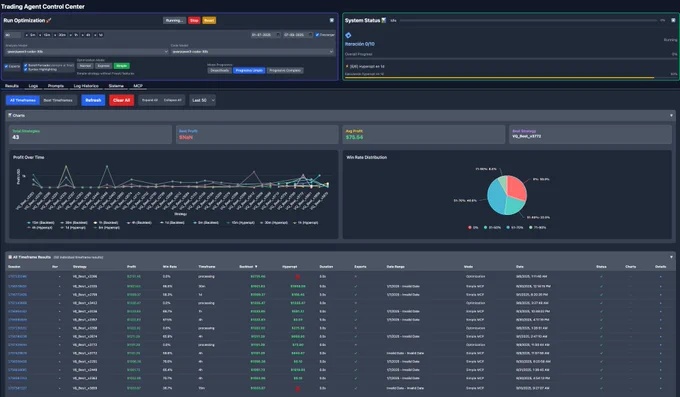Click the hourglass icon beside System Status
The width and height of the screenshot is (680, 397).
tap(384, 20)
